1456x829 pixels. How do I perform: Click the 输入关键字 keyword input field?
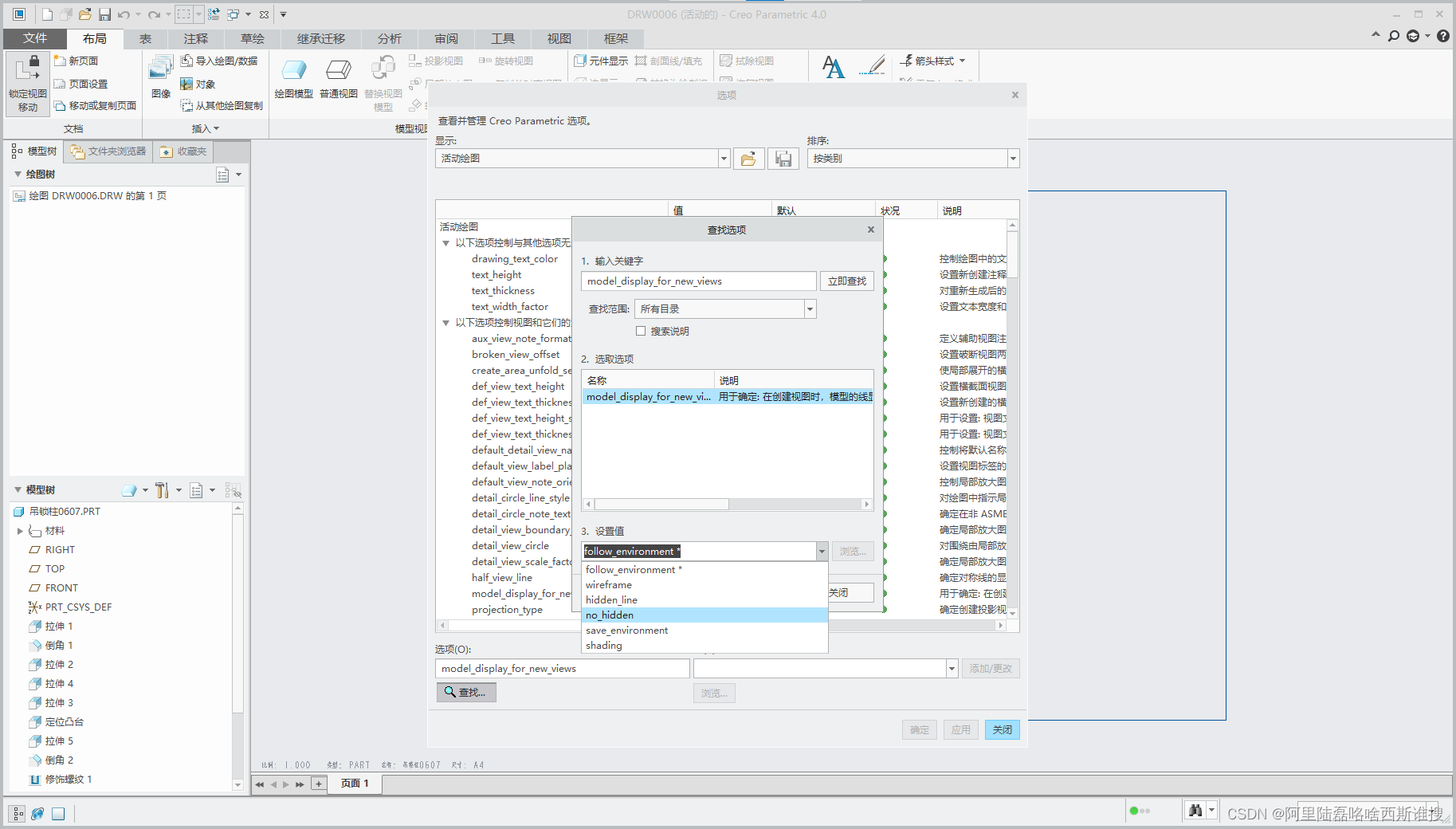click(699, 281)
